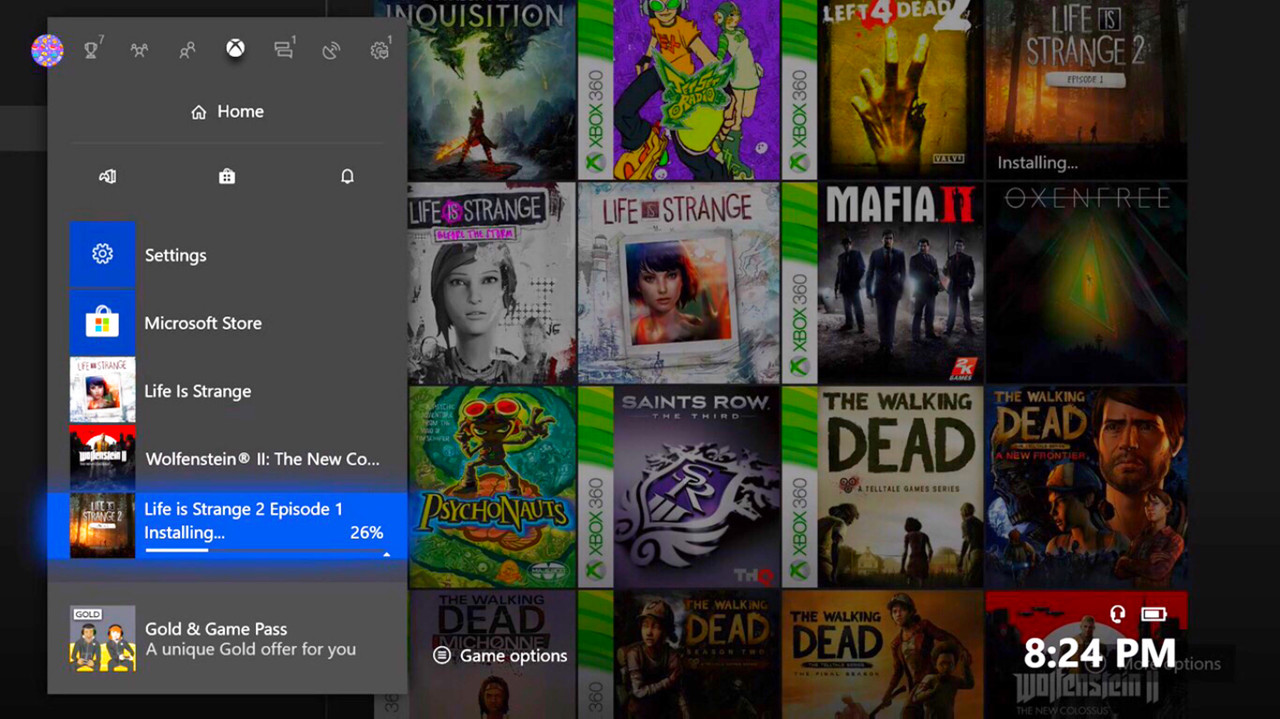Launch Life Is Strange from recent list

click(227, 391)
